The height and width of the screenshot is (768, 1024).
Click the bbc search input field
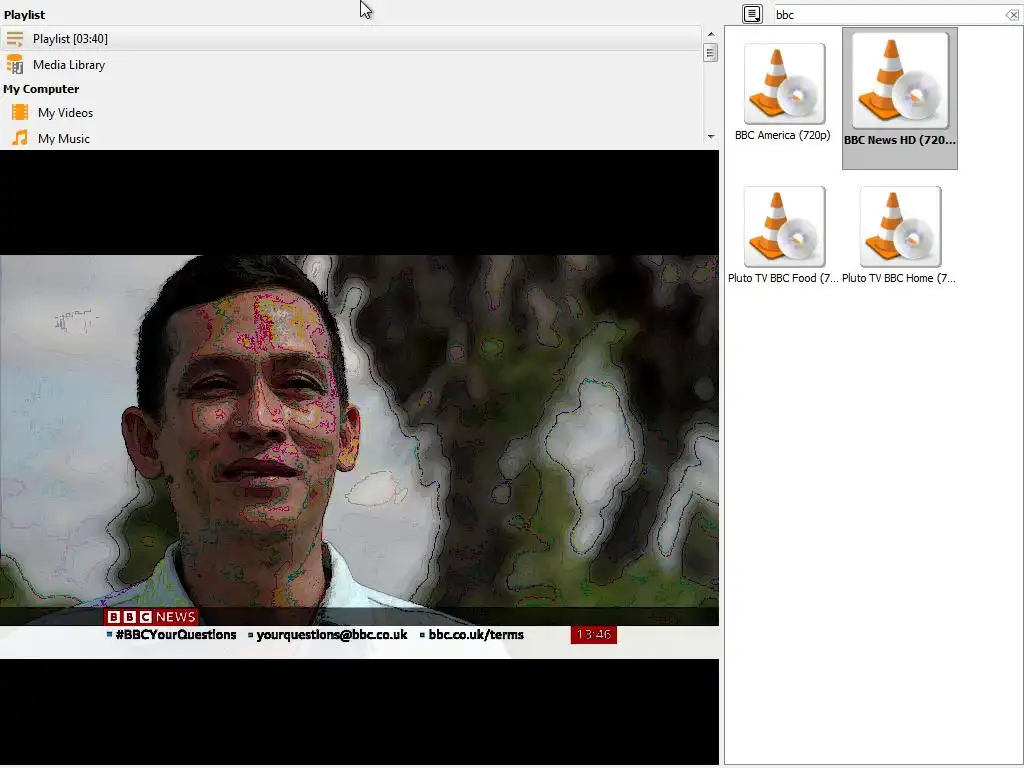(888, 14)
